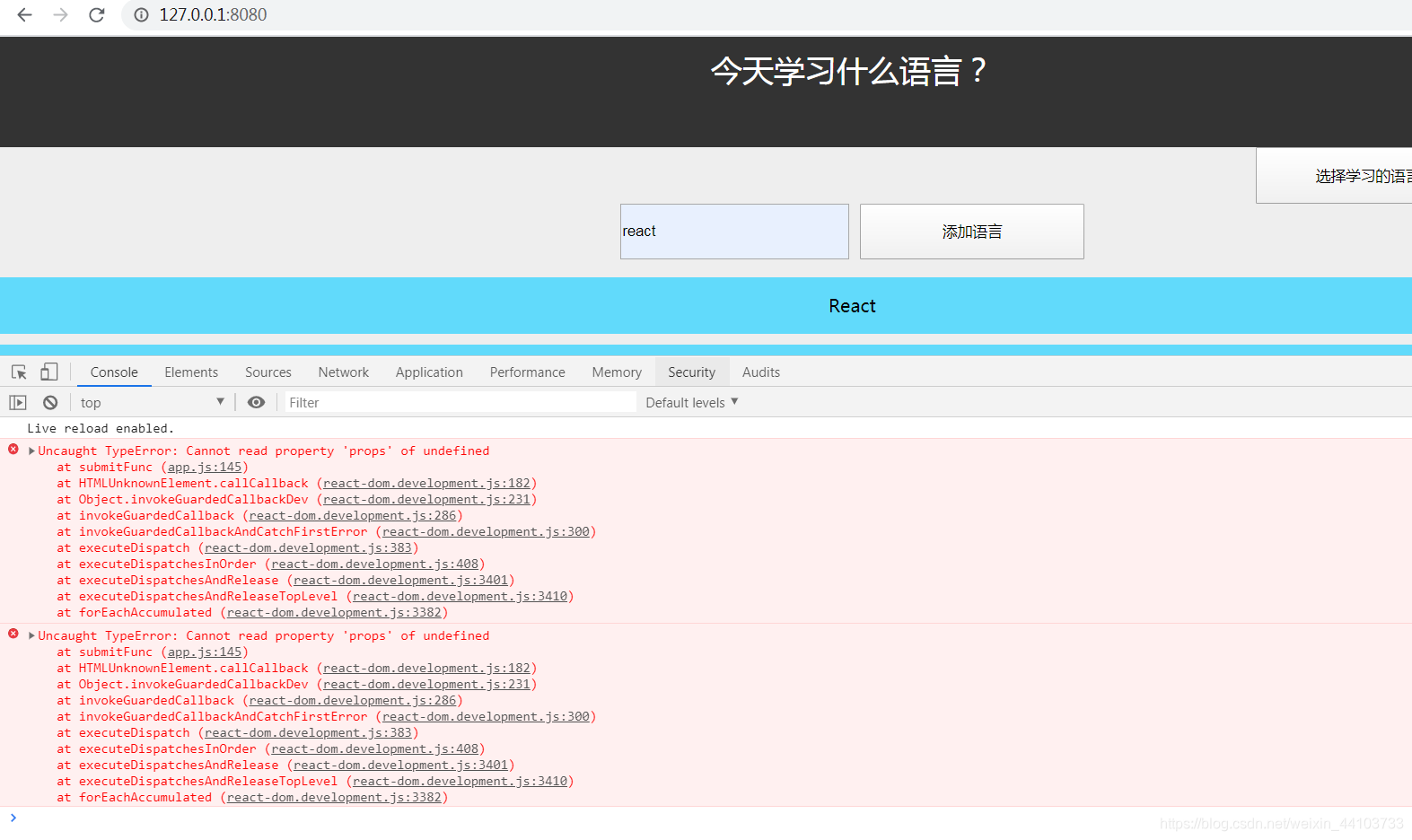Open react-dom.development.js:182 link in second error
This screenshot has height=840, width=1412.
427,668
